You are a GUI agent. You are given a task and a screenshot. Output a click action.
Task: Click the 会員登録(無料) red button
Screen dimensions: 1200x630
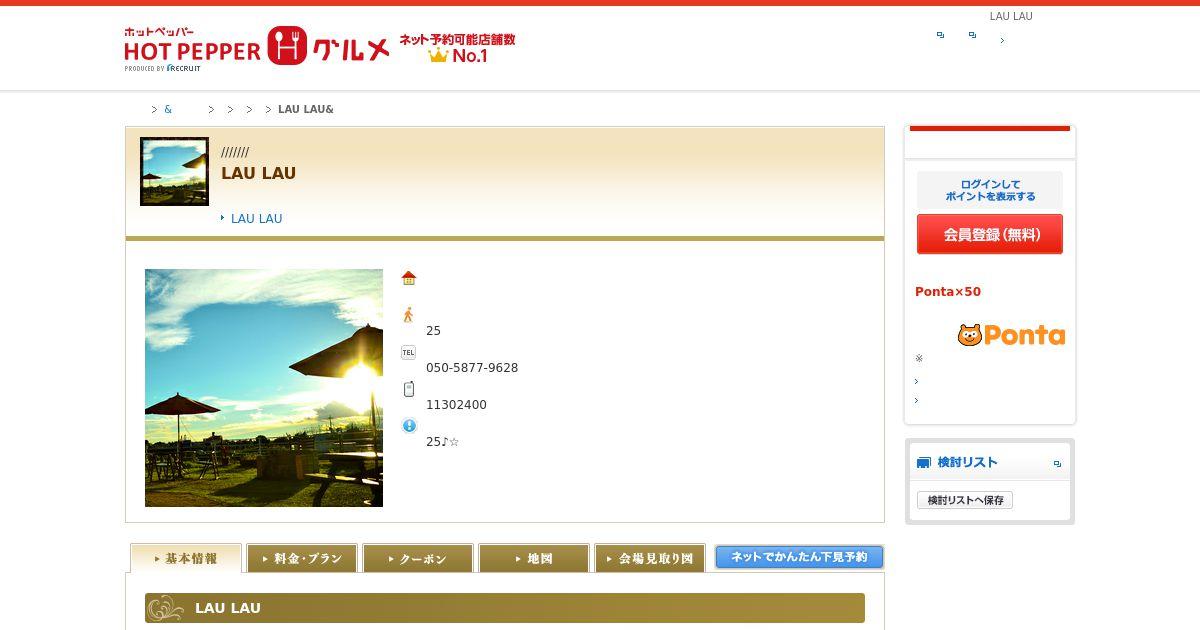[x=990, y=234]
